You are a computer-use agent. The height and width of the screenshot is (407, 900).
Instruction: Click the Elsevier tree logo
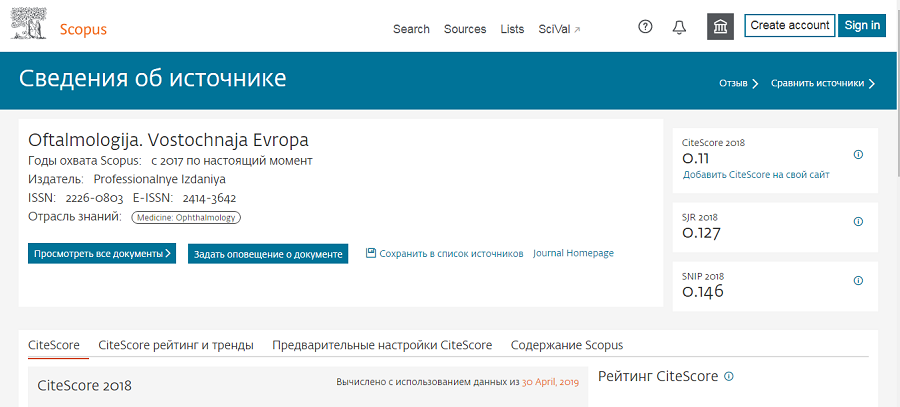click(x=29, y=24)
